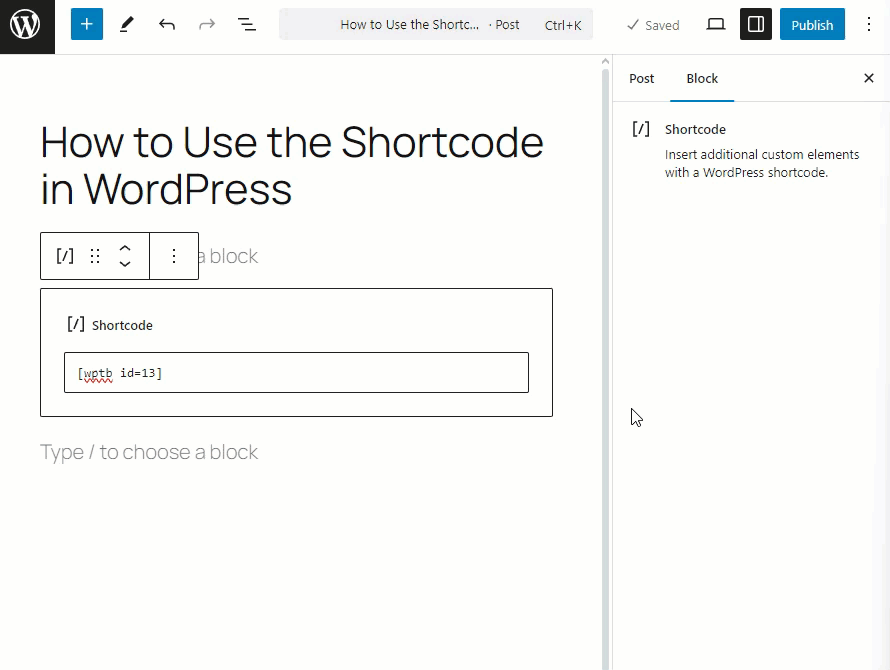
Task: Switch to the Post settings tab
Action: [641, 78]
